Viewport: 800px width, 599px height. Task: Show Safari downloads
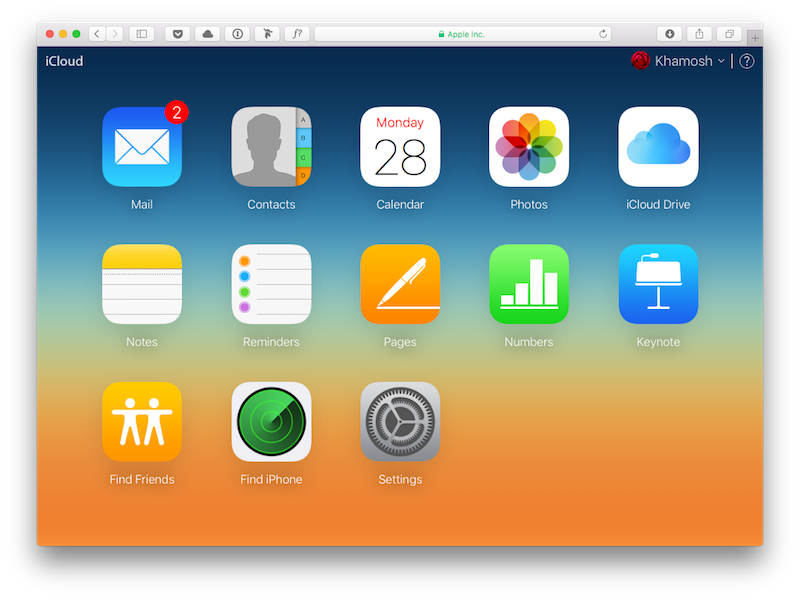click(670, 34)
